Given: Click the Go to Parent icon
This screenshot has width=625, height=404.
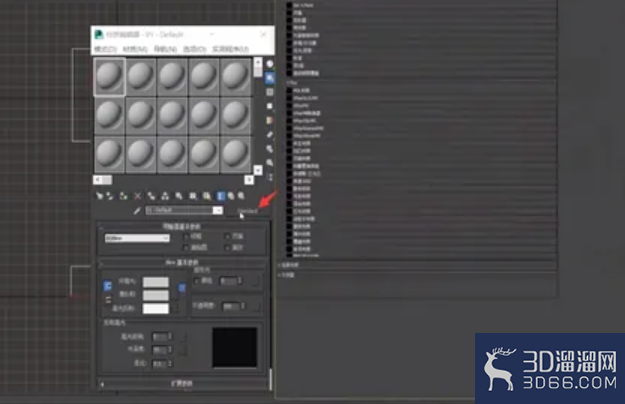Looking at the screenshot, I should (x=231, y=196).
